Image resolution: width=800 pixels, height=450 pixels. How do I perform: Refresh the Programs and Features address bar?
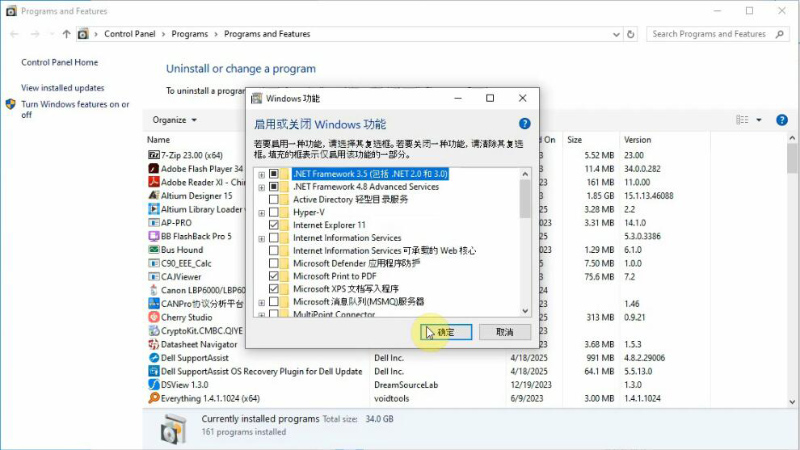point(631,34)
